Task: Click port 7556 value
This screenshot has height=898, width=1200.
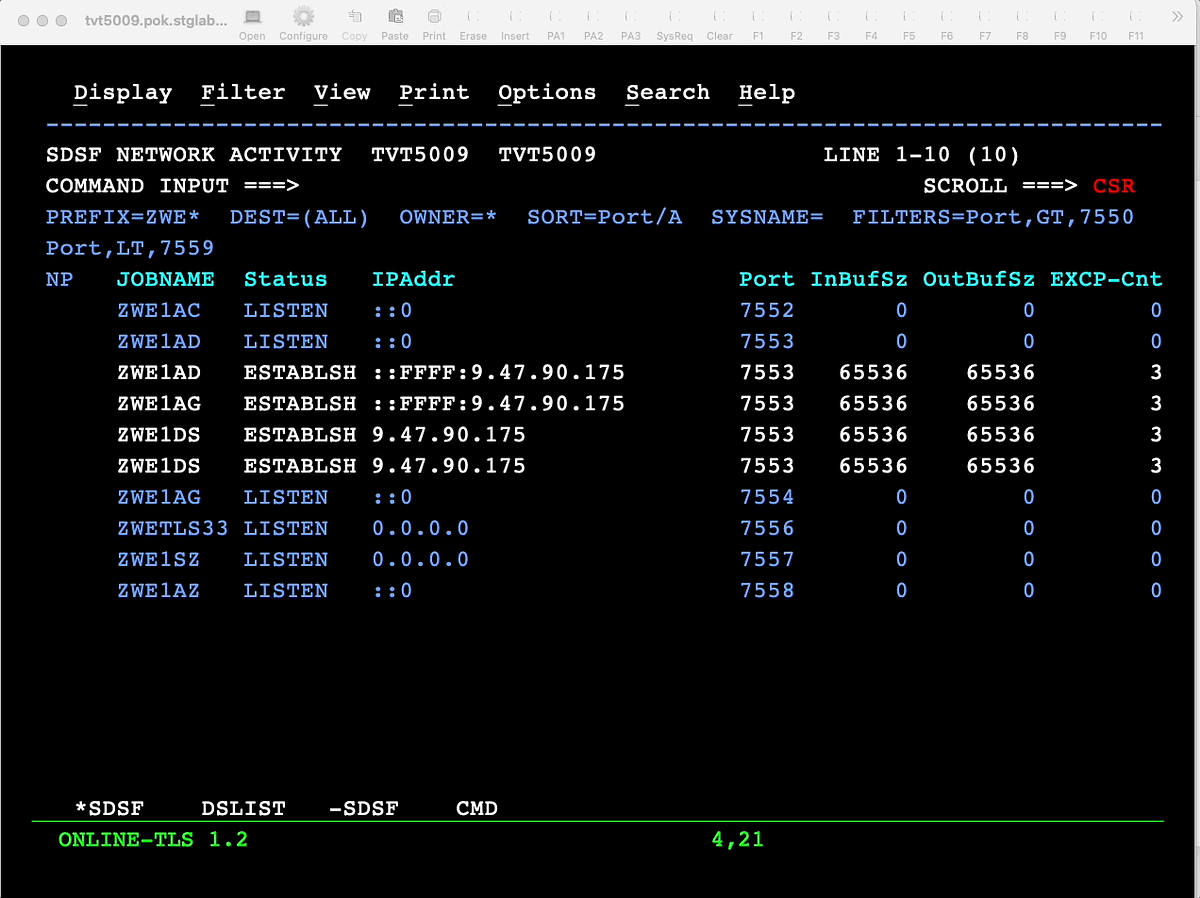Action: tap(767, 528)
